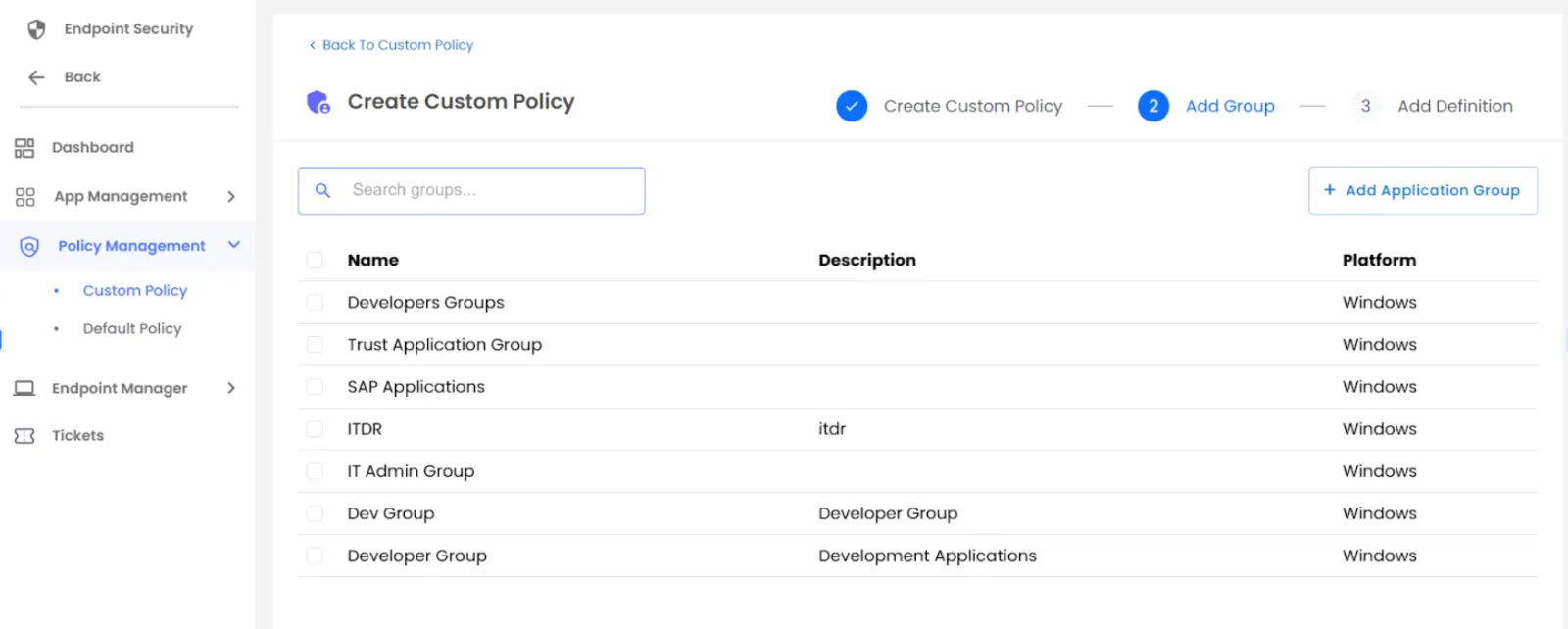
Task: Click the itdr description cell
Action: point(832,429)
